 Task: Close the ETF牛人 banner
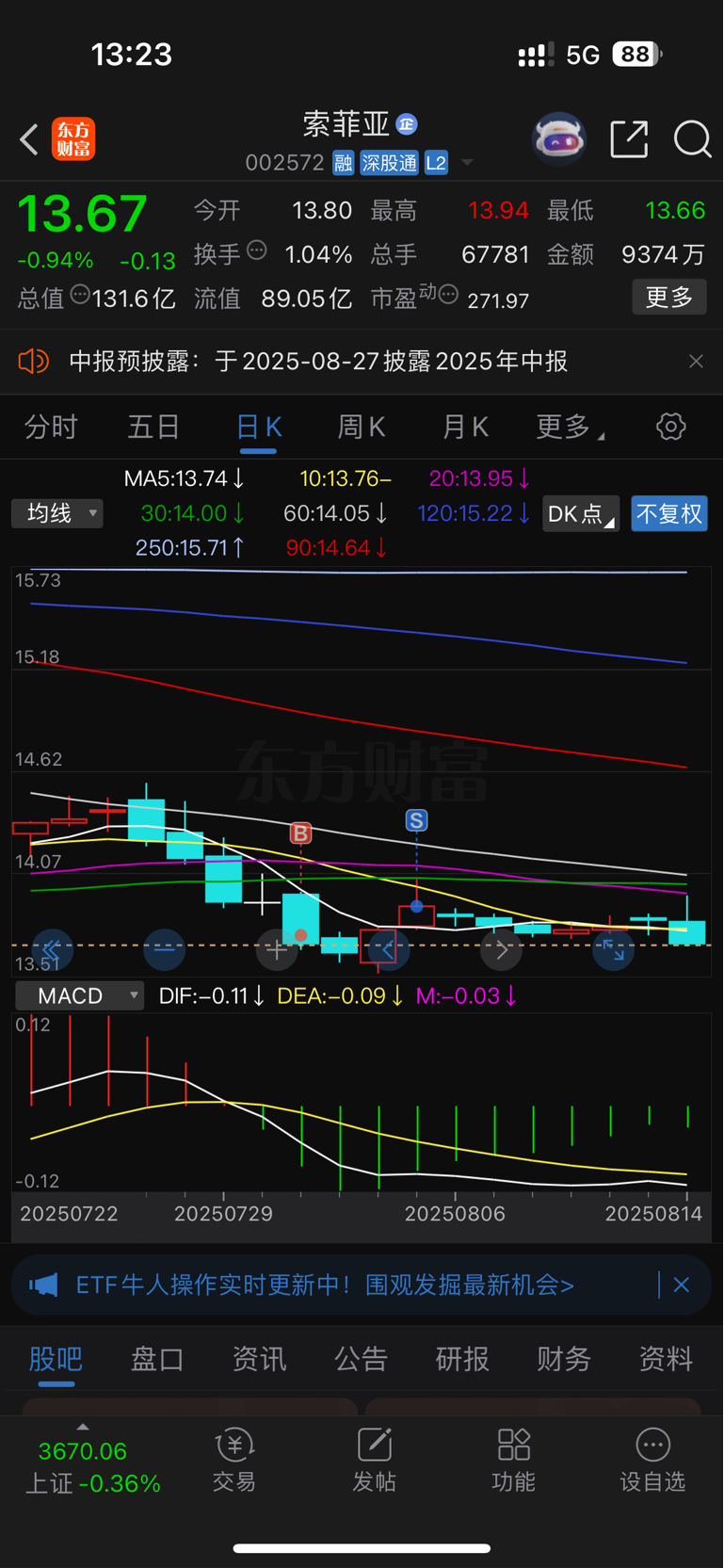click(682, 1285)
